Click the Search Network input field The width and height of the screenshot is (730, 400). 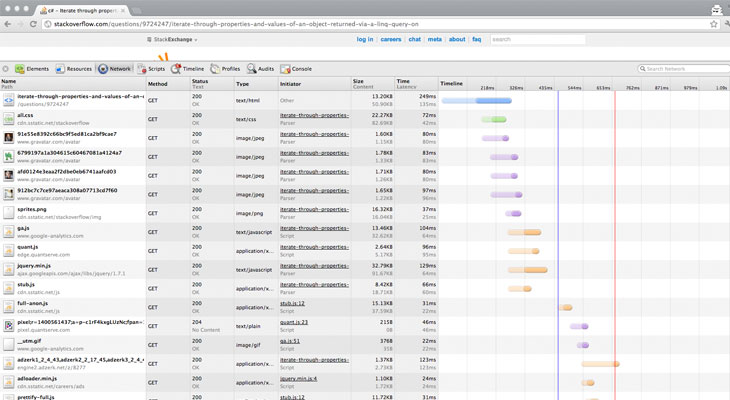685,69
